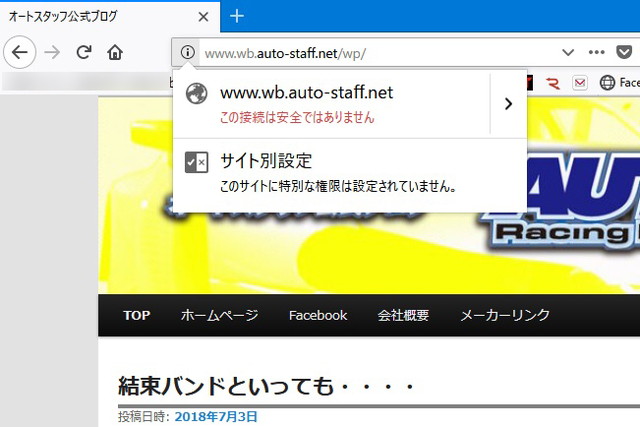Open the browser home page

(x=115, y=52)
